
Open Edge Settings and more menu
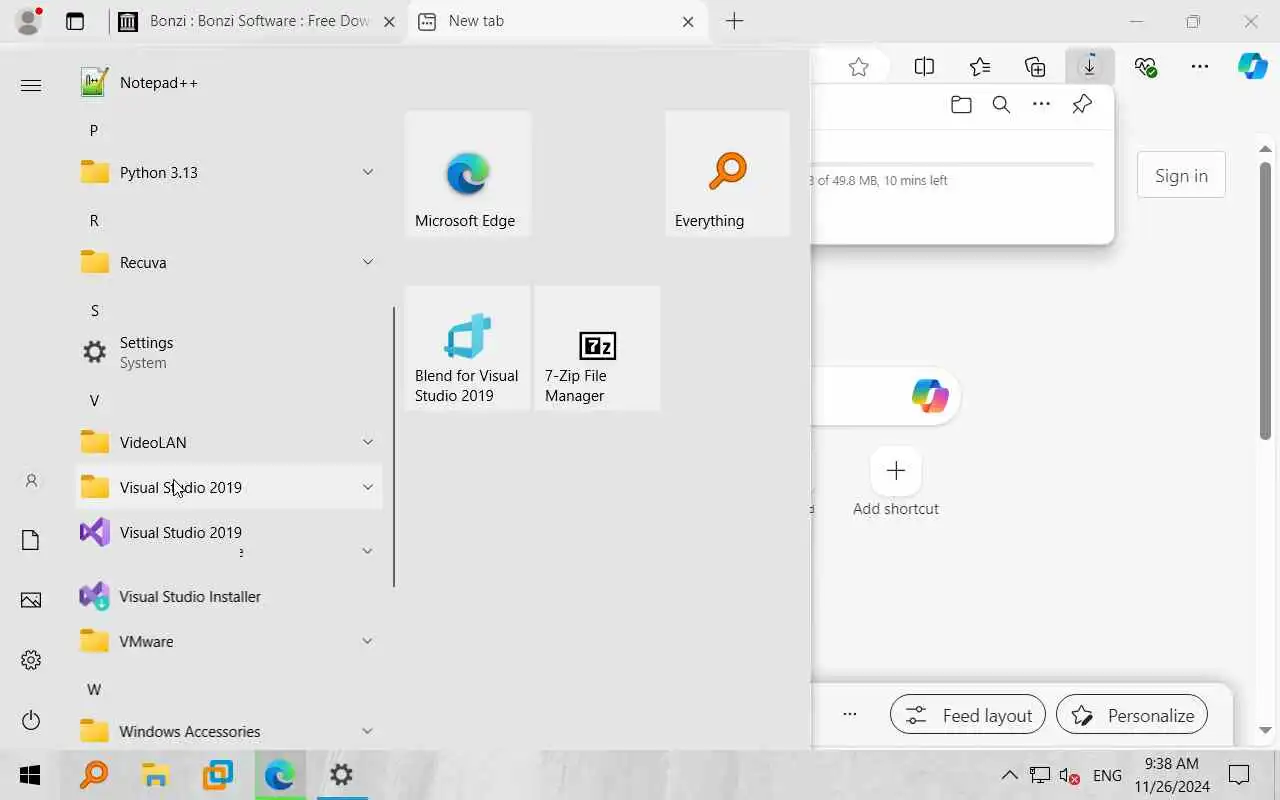click(x=1200, y=67)
